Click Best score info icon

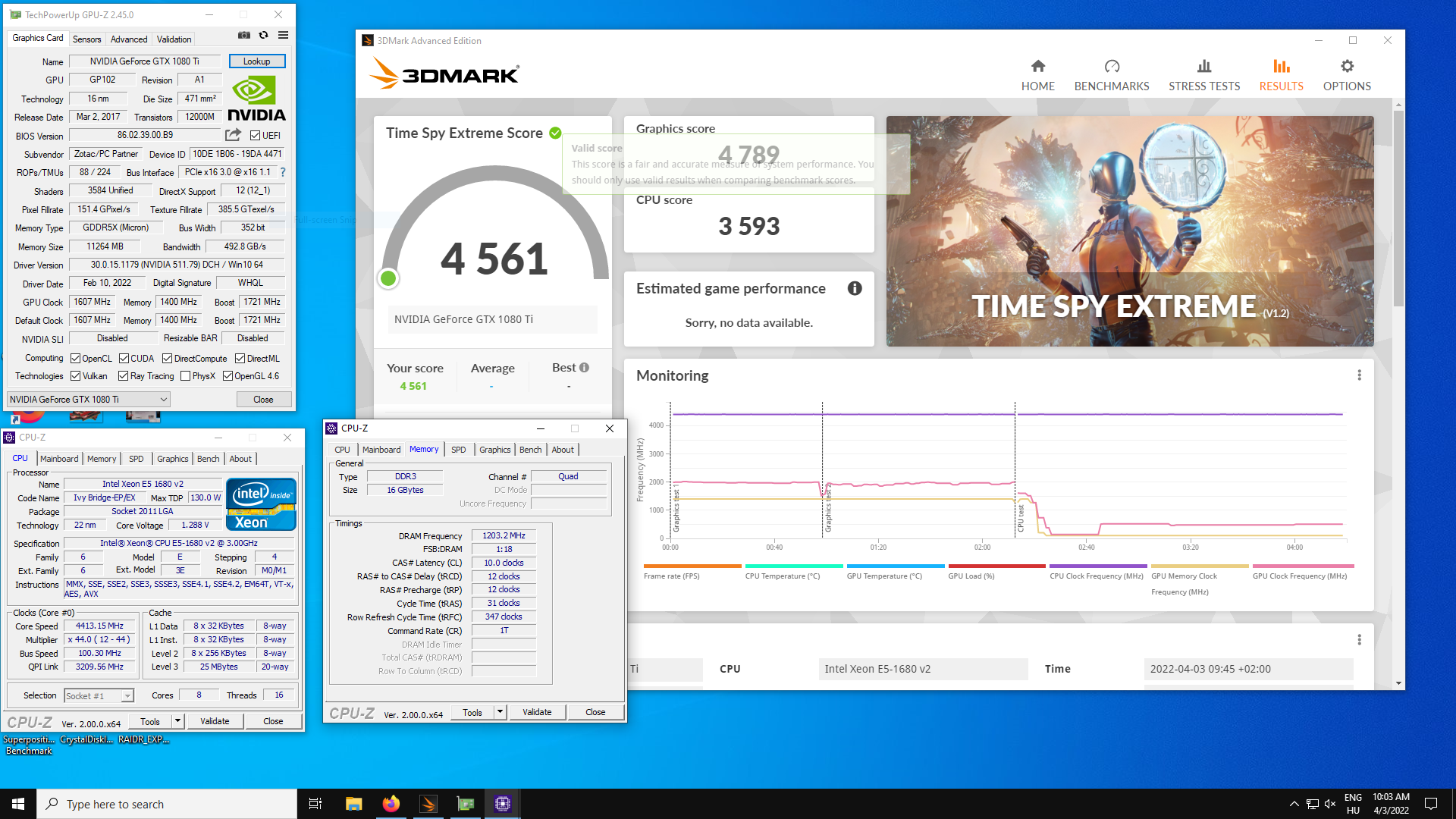[584, 367]
